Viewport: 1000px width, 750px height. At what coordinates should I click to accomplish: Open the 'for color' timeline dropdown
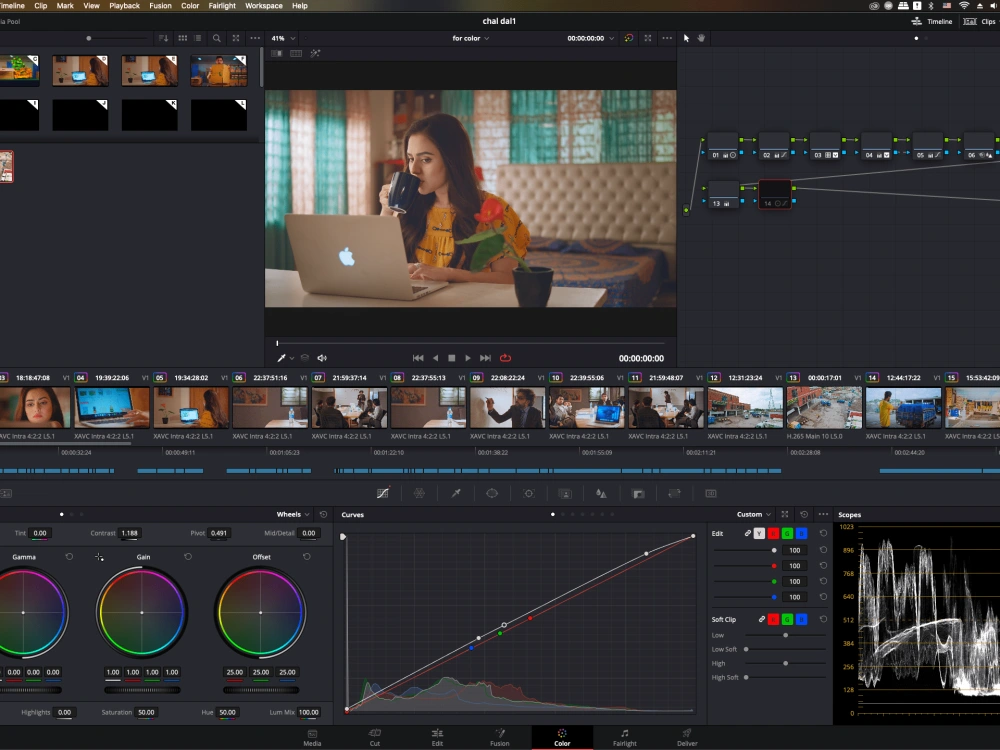(471, 38)
